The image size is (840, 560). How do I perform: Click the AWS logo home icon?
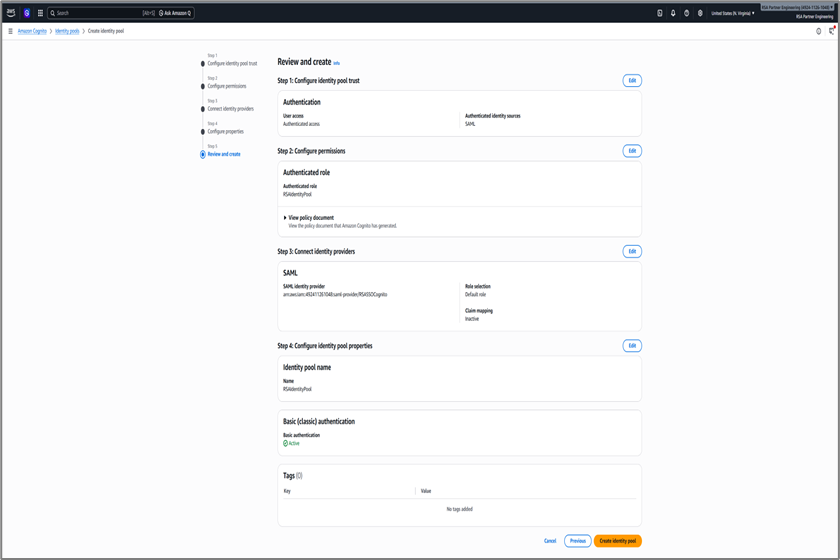pos(11,13)
